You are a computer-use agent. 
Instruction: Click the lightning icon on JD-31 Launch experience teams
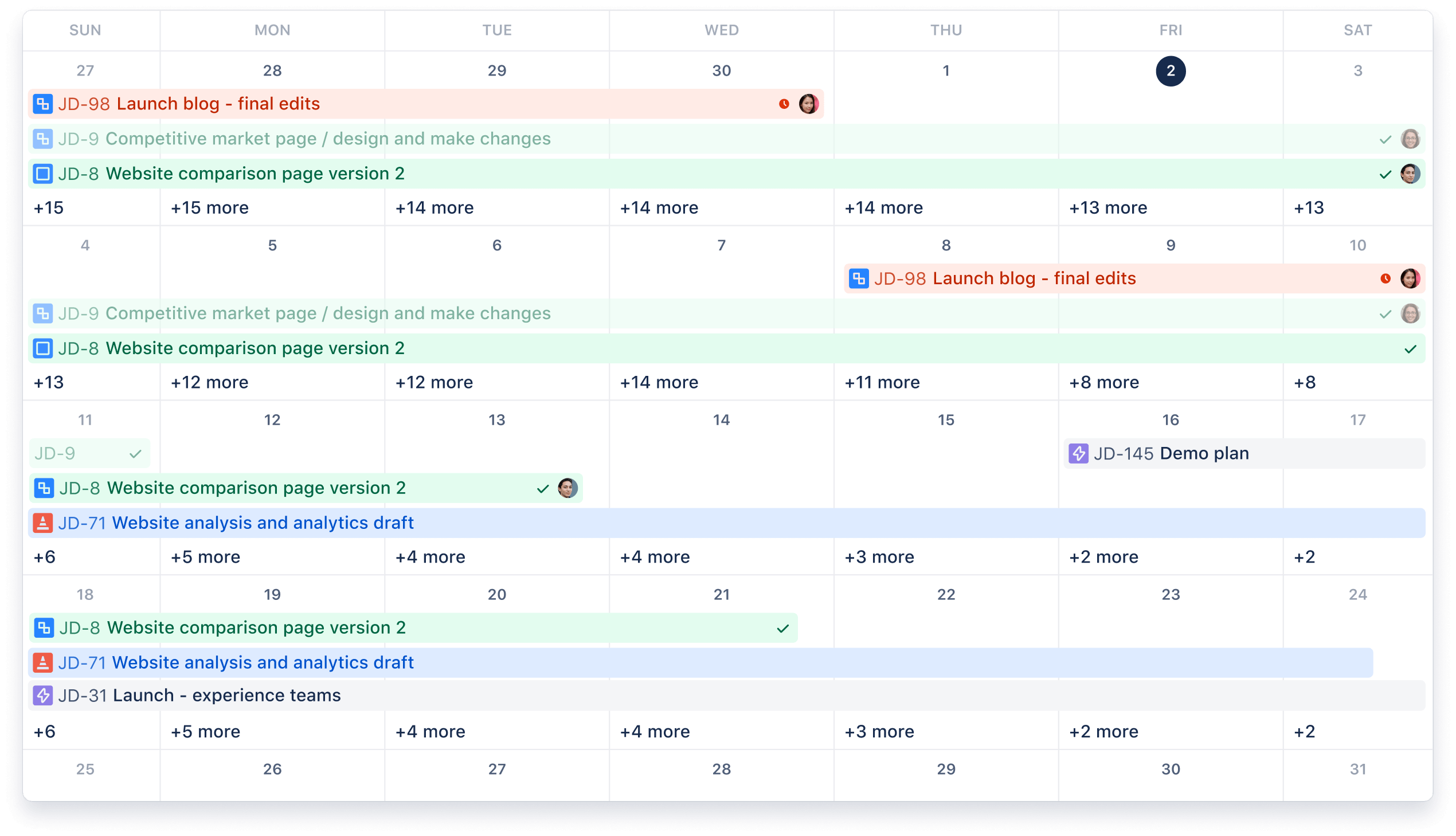coord(43,694)
